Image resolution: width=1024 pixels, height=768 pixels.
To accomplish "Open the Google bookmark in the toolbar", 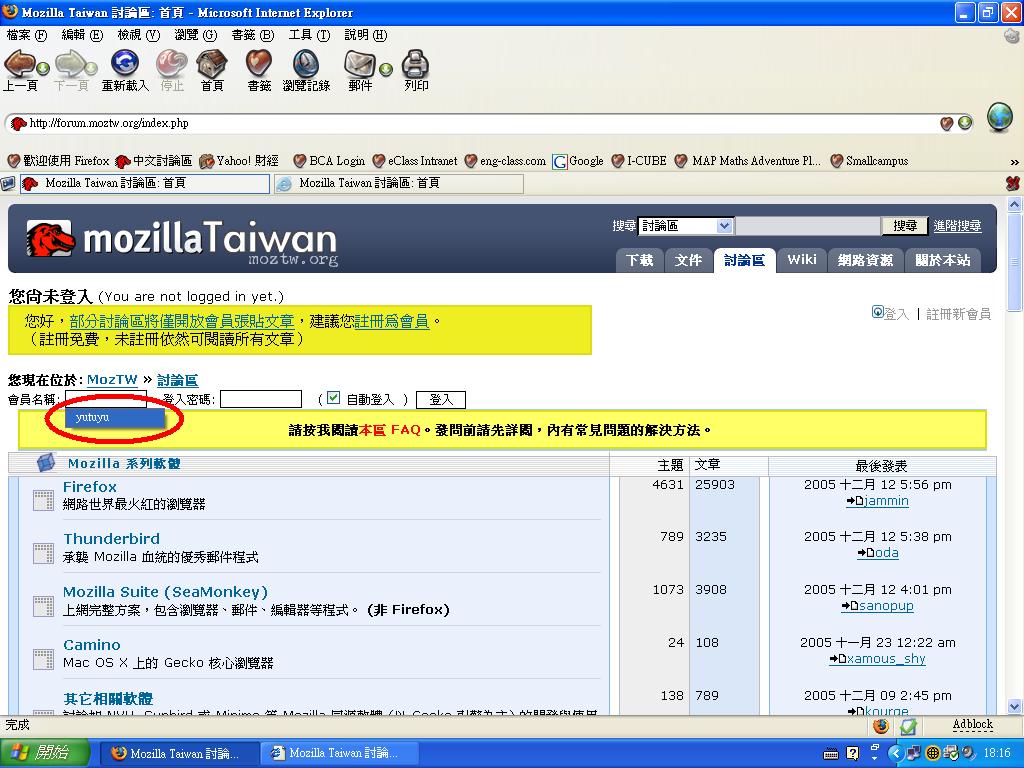I will pos(578,161).
